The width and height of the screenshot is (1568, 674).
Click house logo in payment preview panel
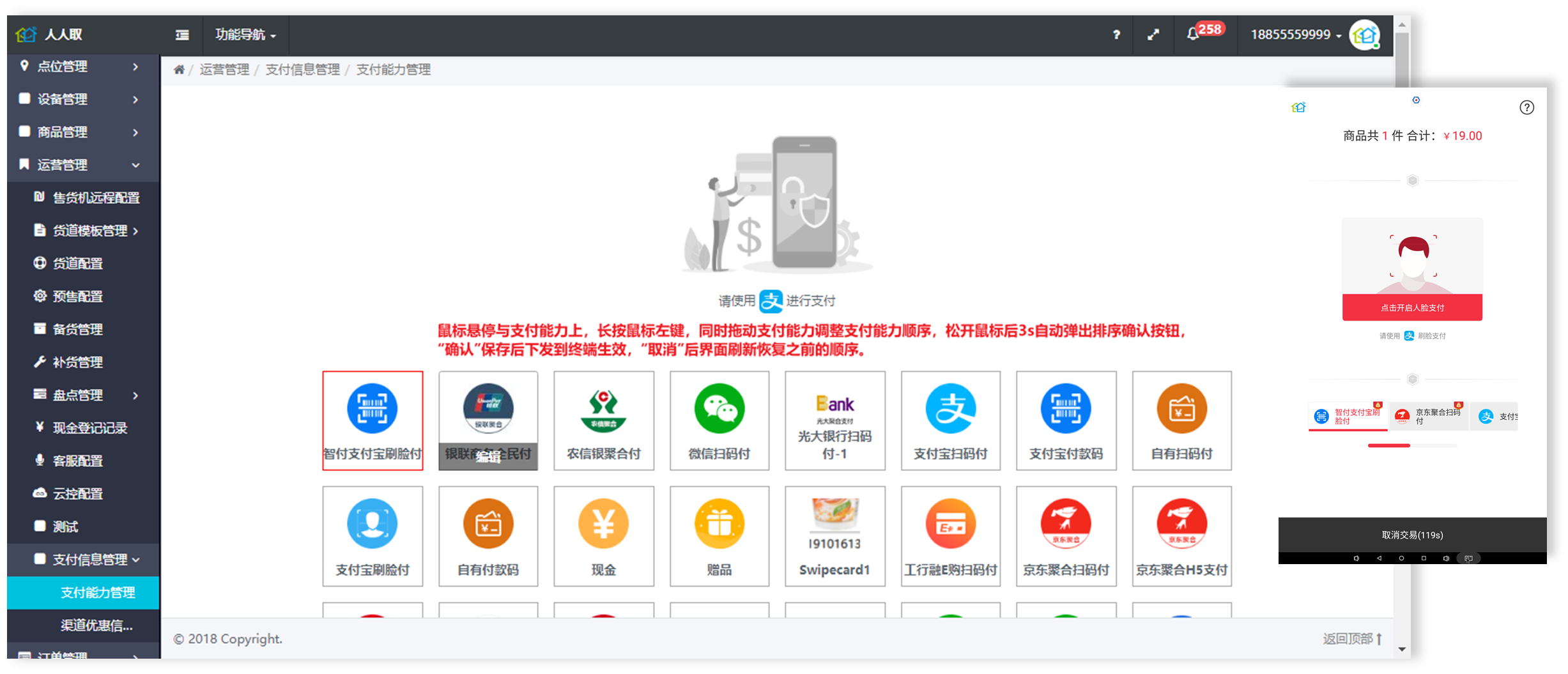(x=1298, y=107)
